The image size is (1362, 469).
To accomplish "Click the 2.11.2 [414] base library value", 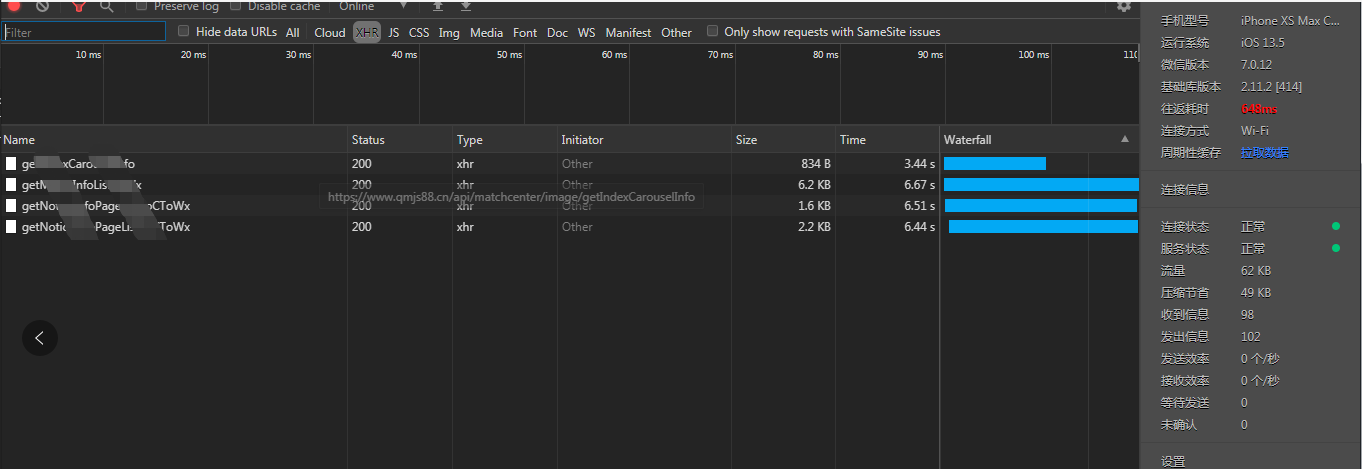I will (1271, 86).
